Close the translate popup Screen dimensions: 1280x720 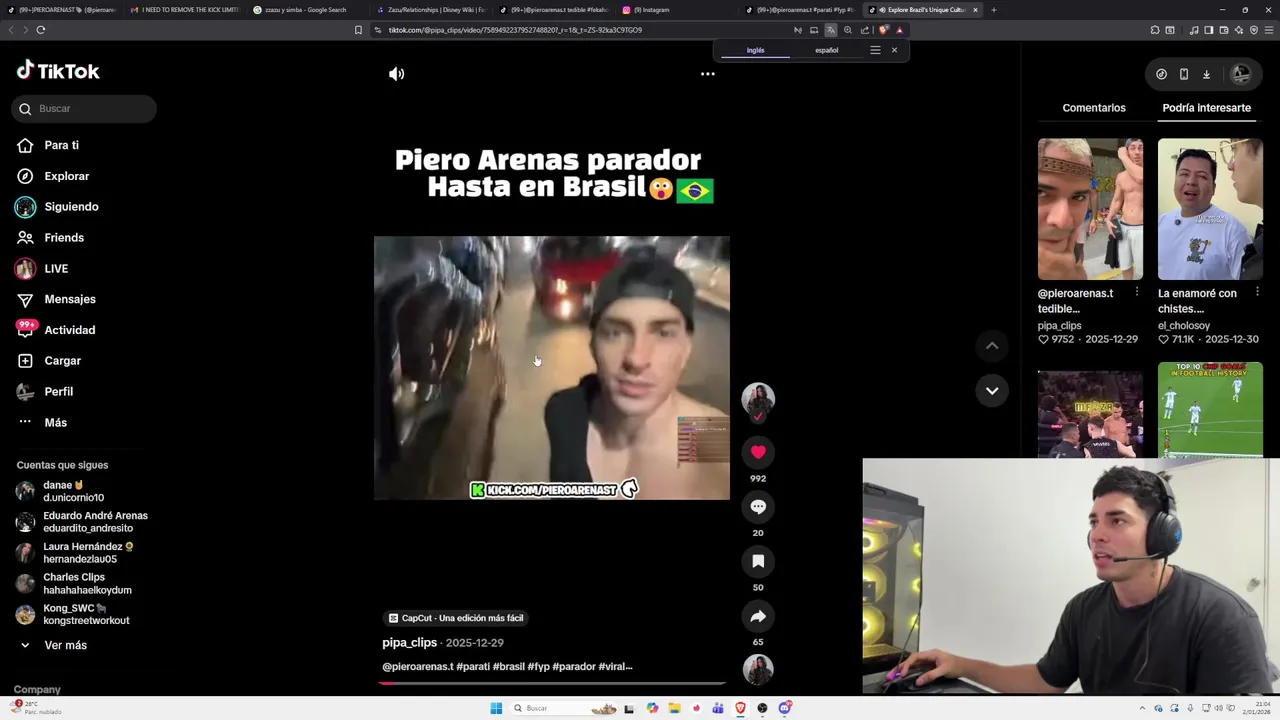coord(894,50)
